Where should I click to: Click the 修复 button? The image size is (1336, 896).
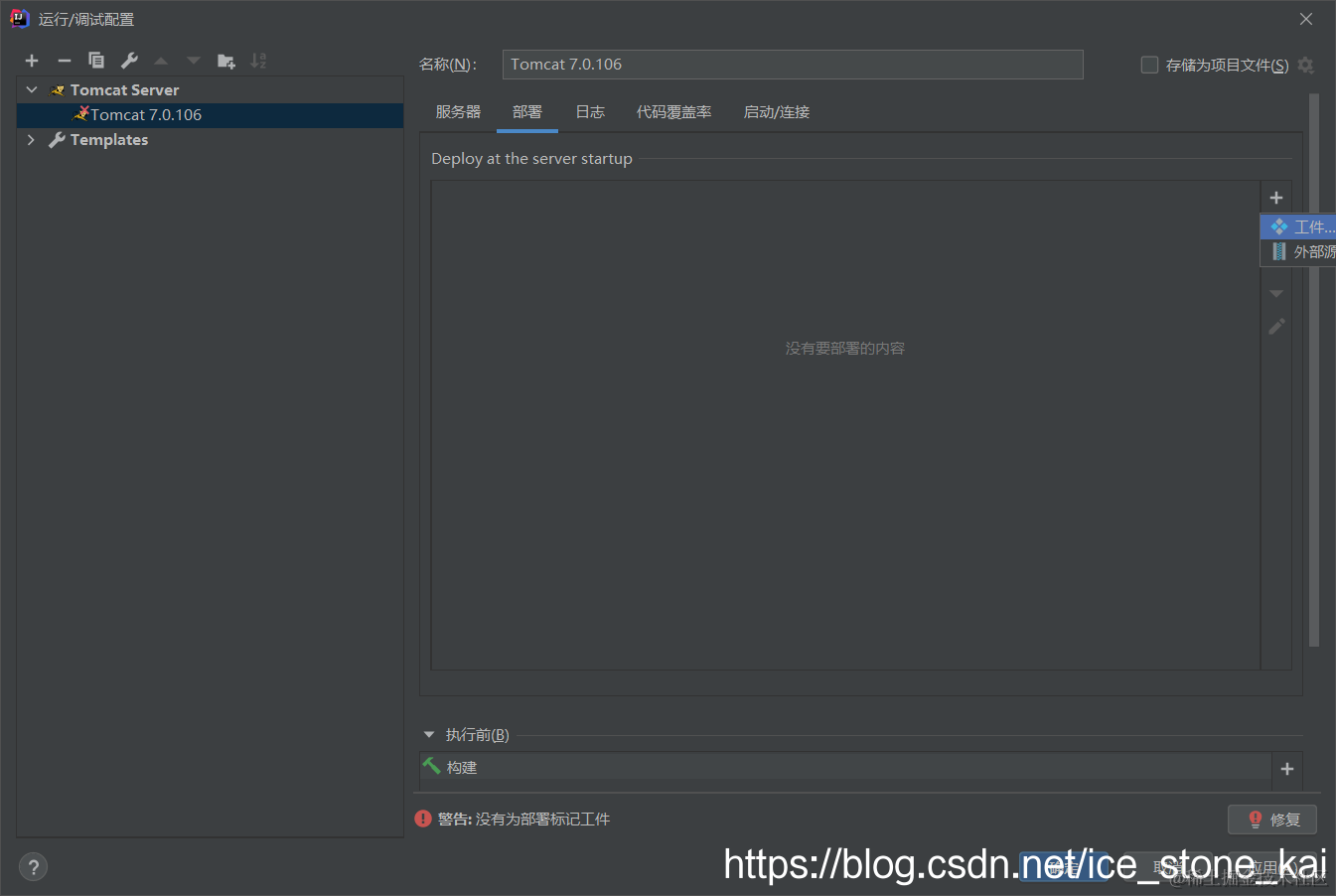pyautogui.click(x=1272, y=820)
